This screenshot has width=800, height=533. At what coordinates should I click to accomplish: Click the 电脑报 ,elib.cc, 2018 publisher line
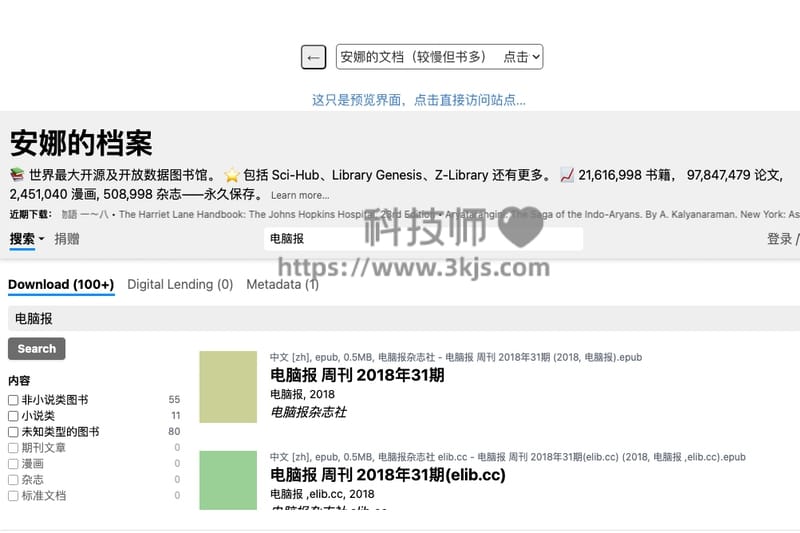point(322,494)
